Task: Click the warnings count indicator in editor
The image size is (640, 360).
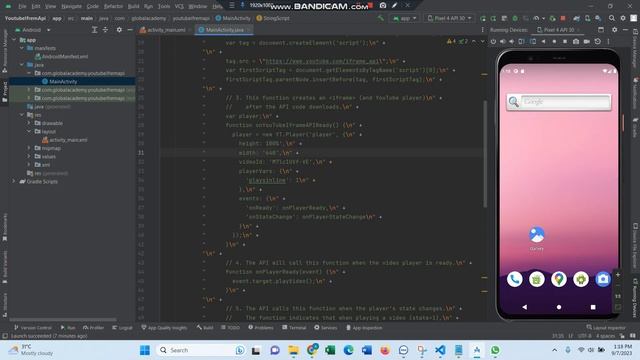Action: (x=451, y=41)
